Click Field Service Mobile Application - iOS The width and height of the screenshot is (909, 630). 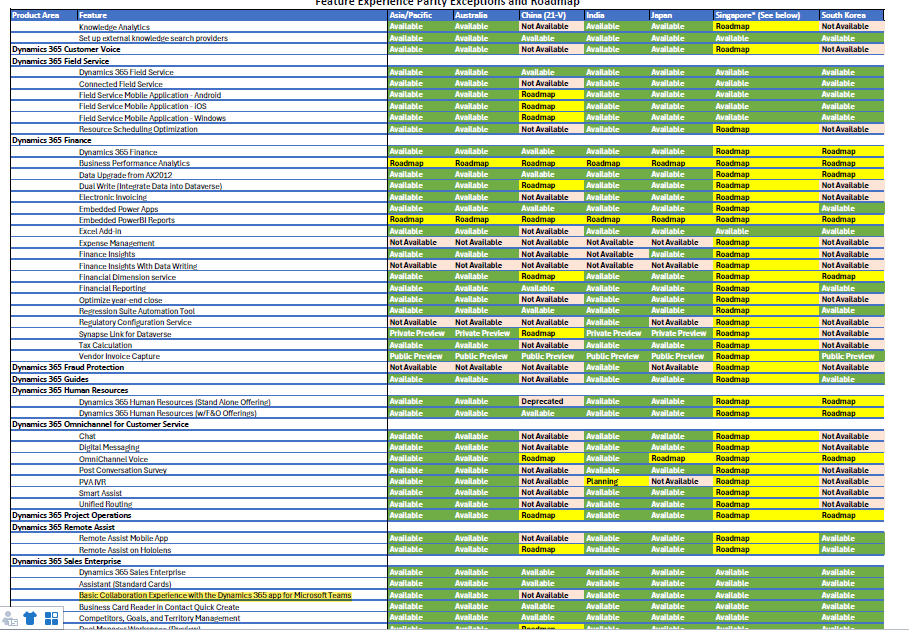(143, 106)
